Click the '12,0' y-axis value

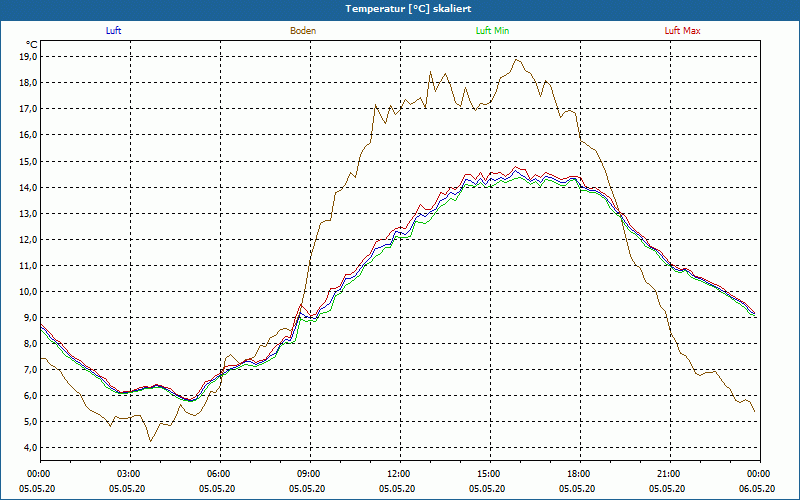tap(29, 239)
